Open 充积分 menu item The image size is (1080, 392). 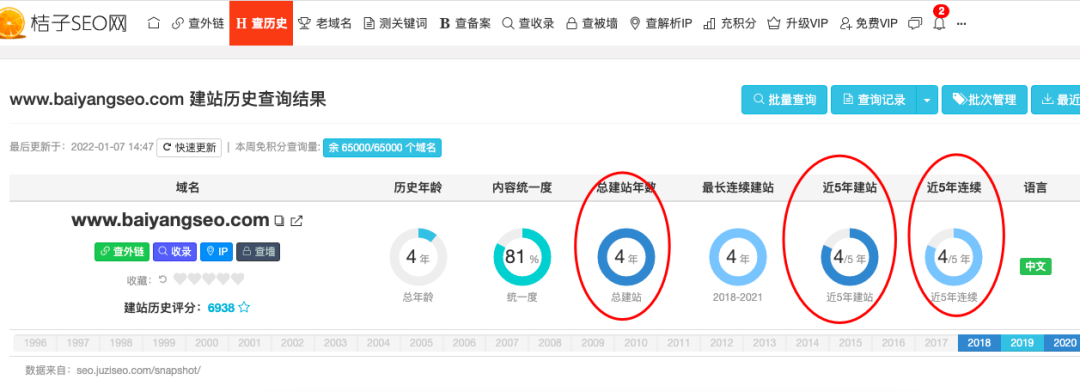[x=729, y=23]
